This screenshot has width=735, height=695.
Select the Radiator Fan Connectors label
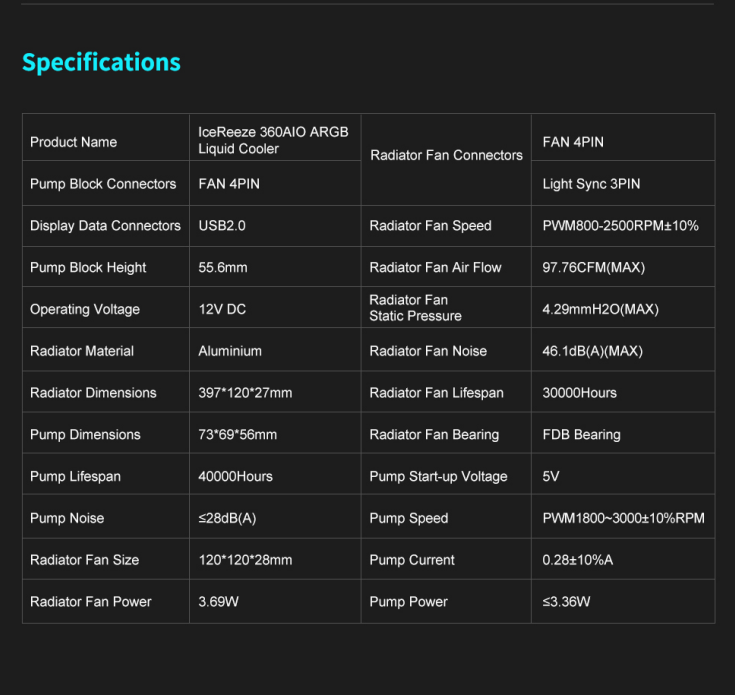pyautogui.click(x=446, y=155)
